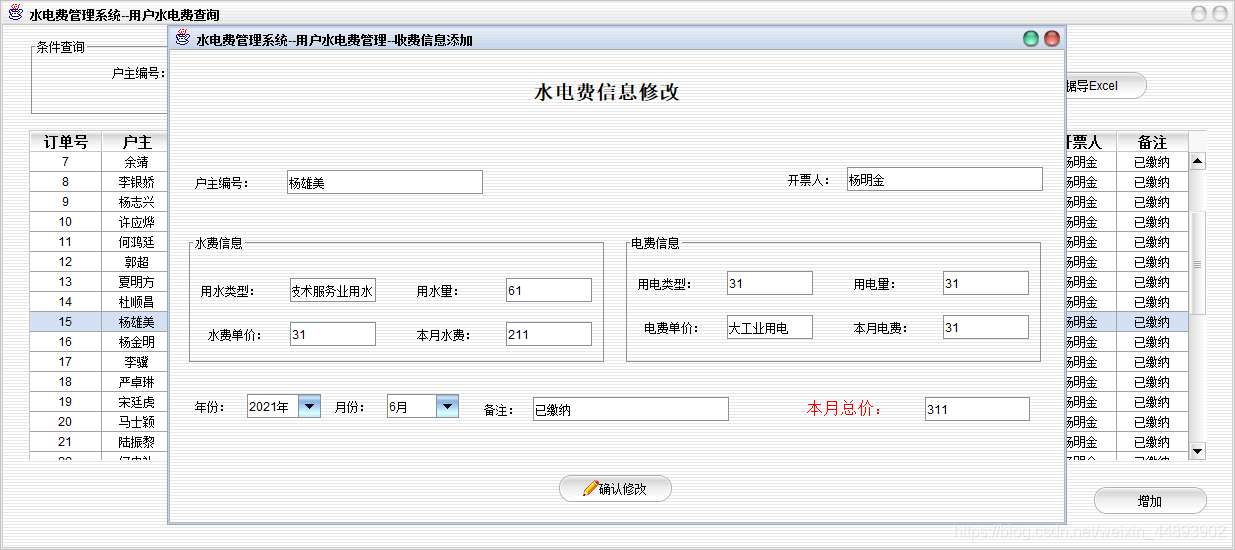Select the table row for 杨金明
This screenshot has height=550, width=1235.
pos(99,342)
